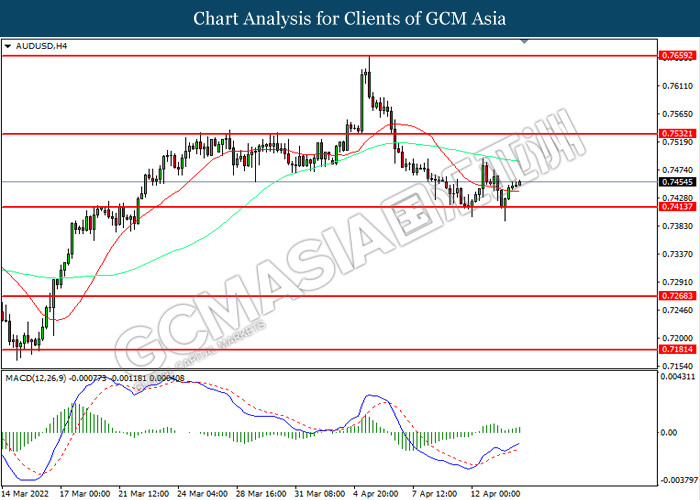Click the 0.73370 price scale value
The height and width of the screenshot is (500, 700).
677,254
